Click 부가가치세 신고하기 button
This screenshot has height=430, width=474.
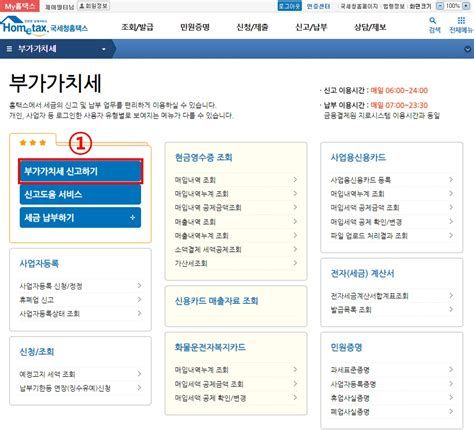[81, 171]
